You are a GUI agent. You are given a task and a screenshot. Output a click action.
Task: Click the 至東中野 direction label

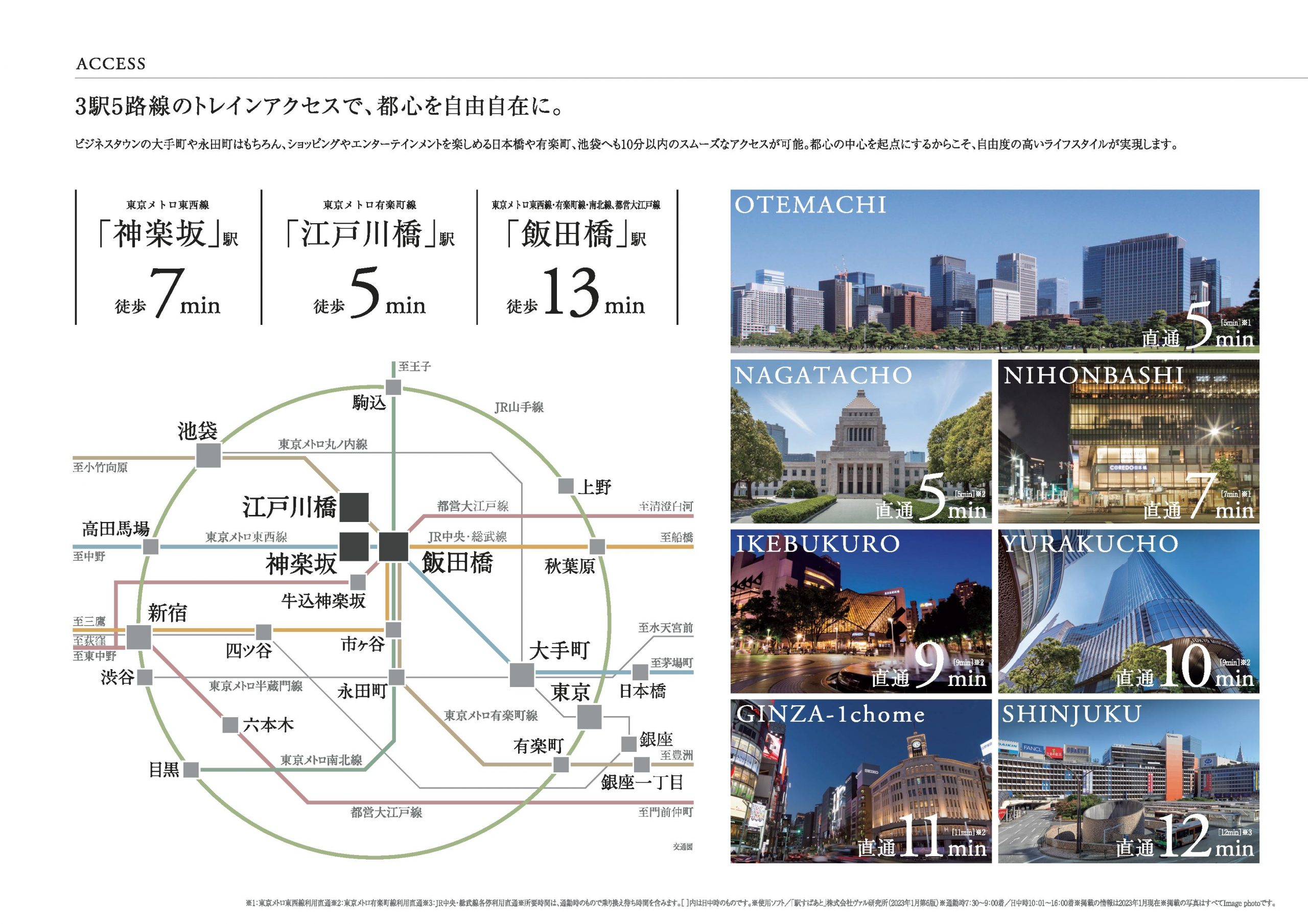pyautogui.click(x=95, y=656)
